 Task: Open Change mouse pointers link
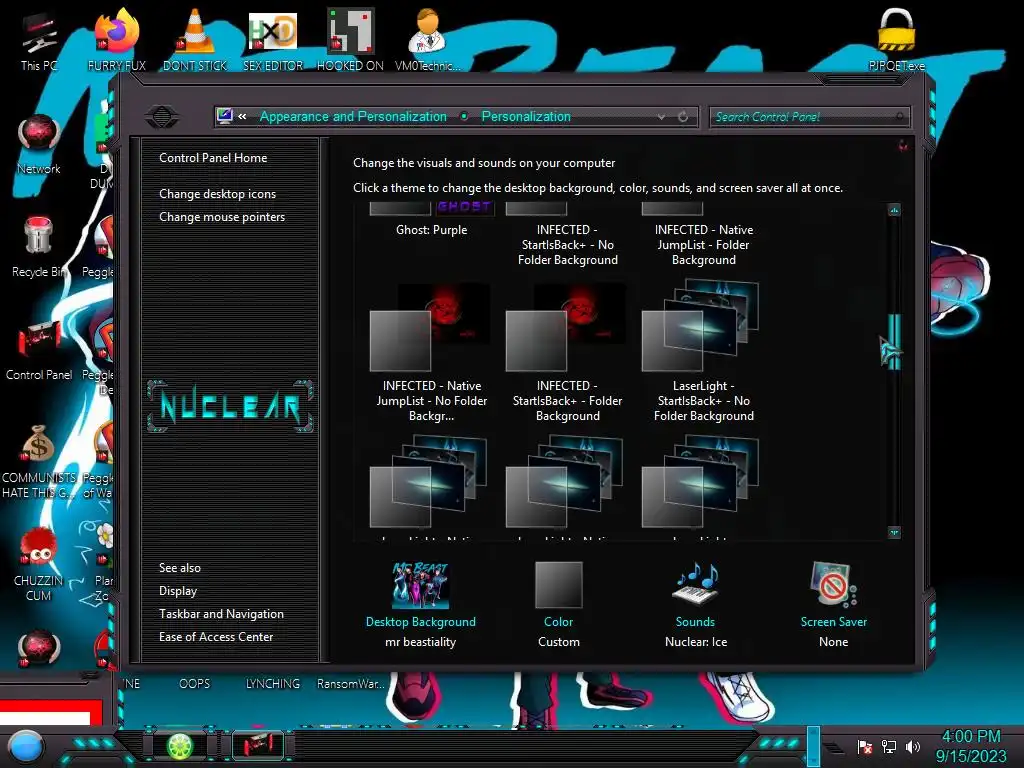[222, 217]
